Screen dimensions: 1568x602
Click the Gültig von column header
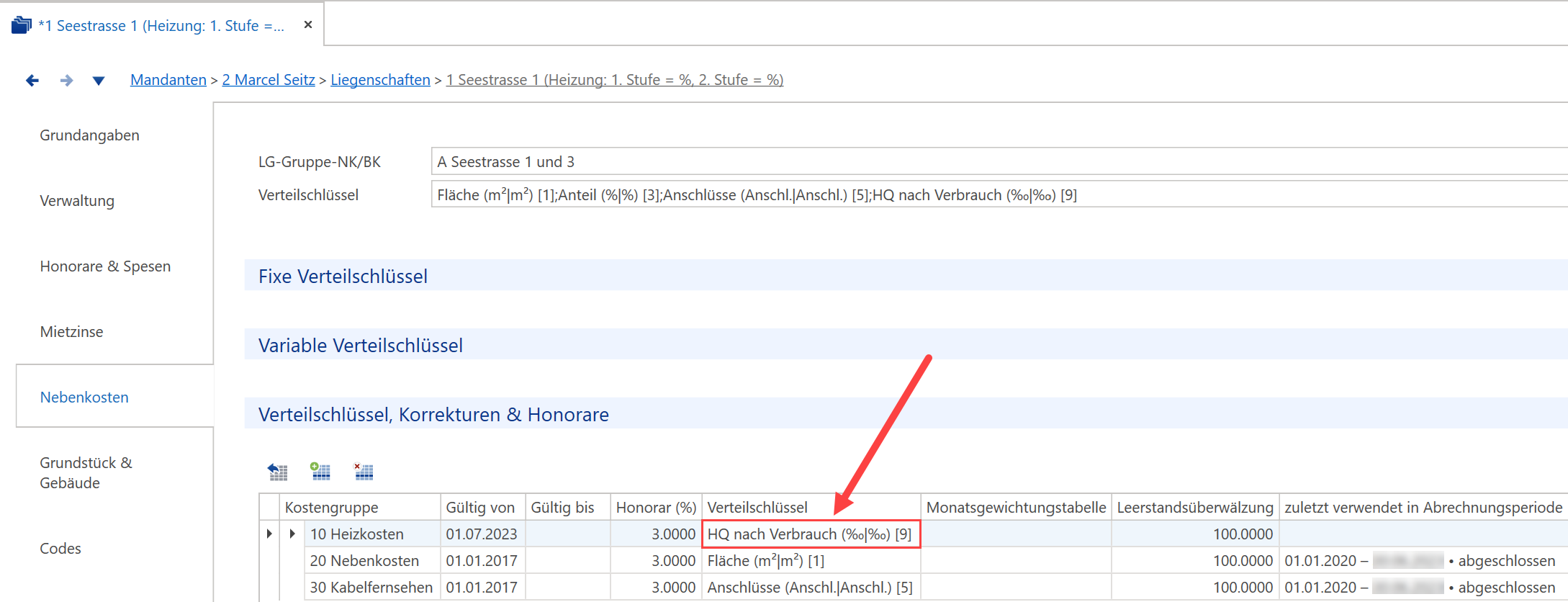coord(482,507)
